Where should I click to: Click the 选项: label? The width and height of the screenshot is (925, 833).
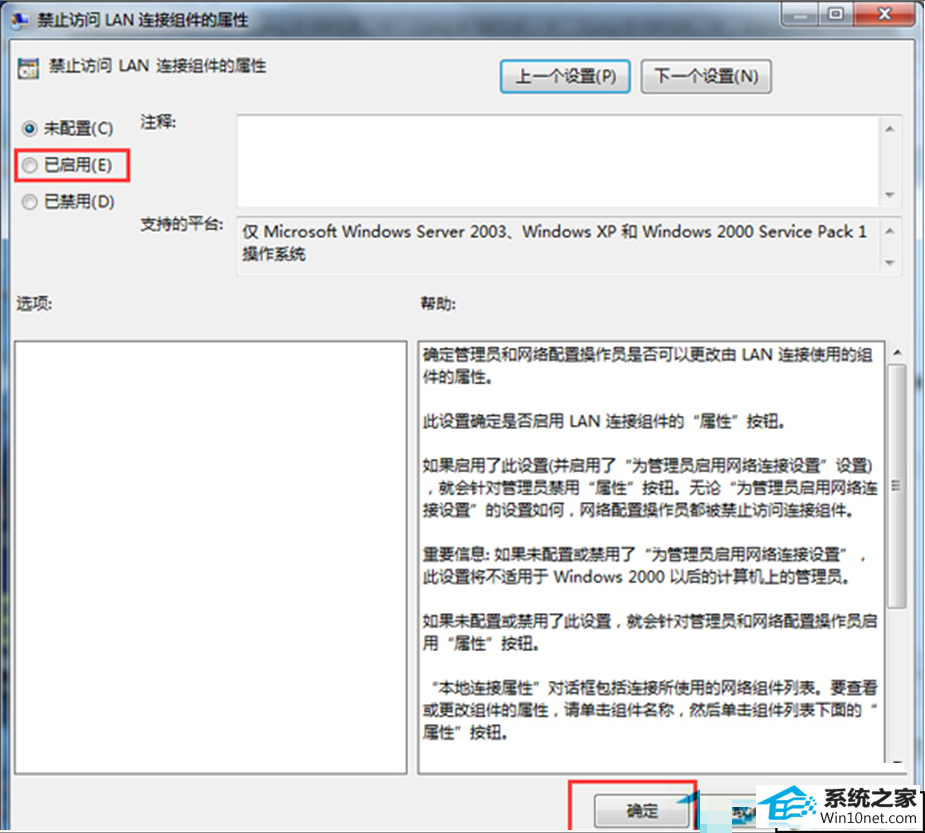(x=34, y=304)
